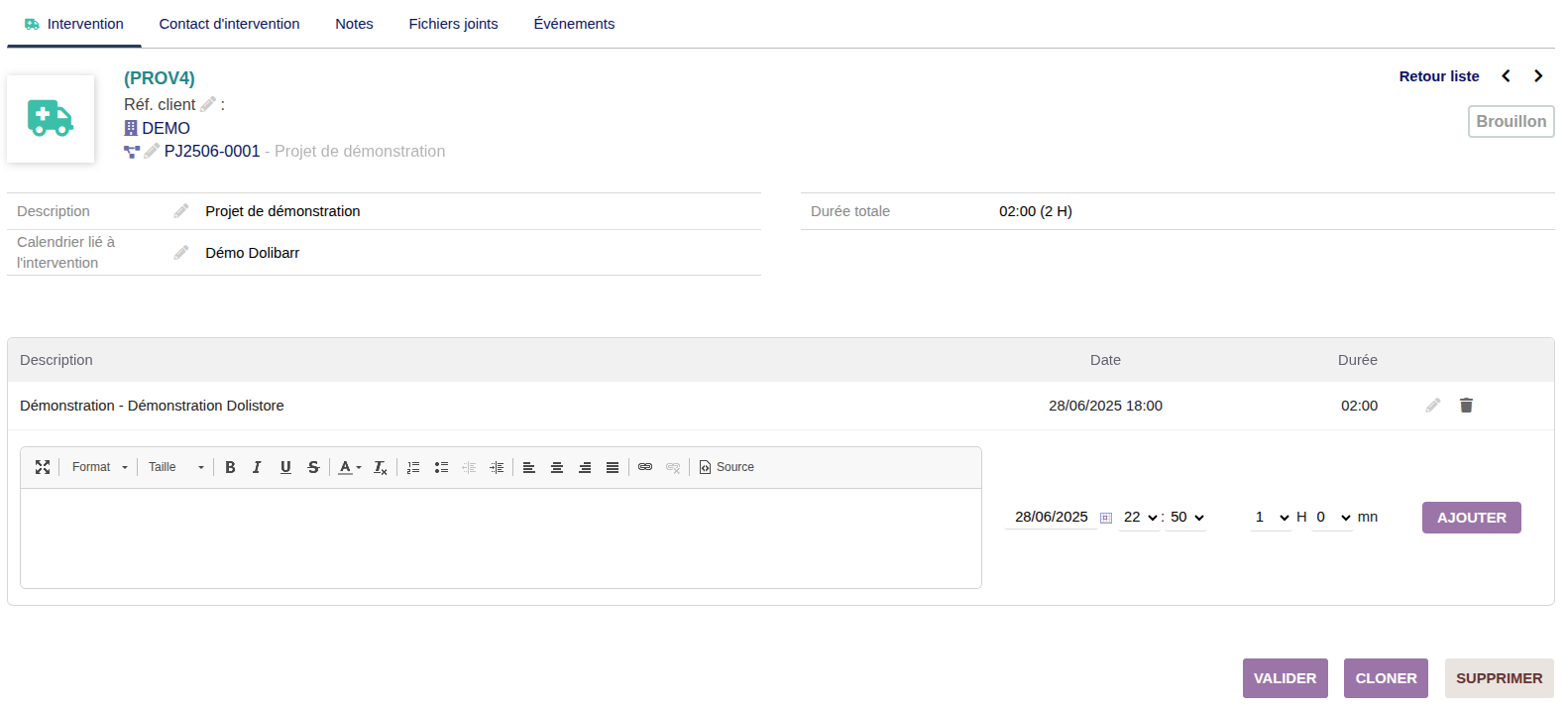
Task: Maximize the rich text editor
Action: pyautogui.click(x=43, y=467)
